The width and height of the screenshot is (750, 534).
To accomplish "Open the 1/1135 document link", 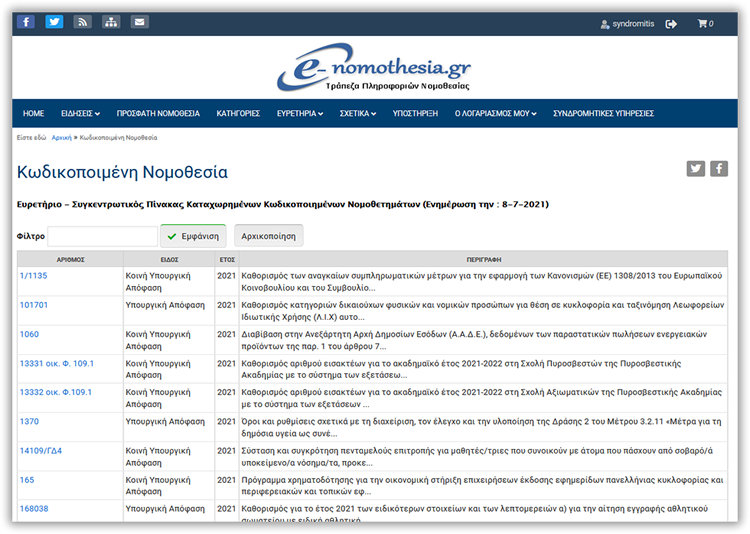I will tap(33, 276).
